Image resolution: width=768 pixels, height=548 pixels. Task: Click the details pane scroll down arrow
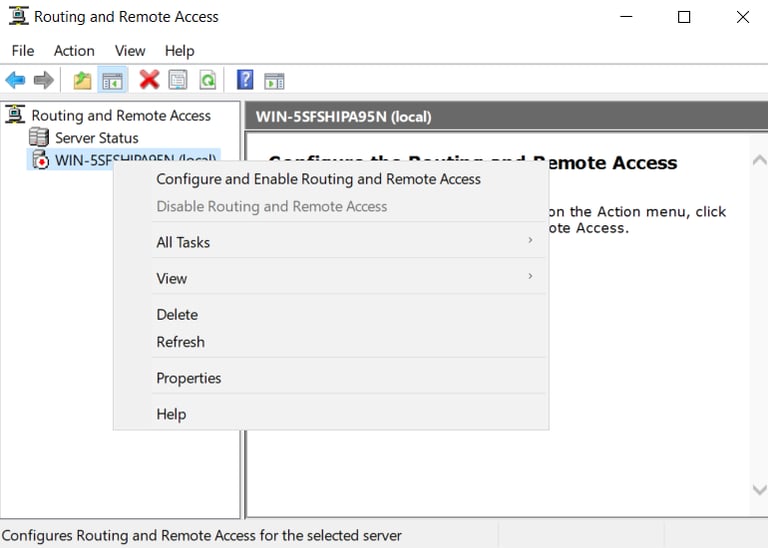pos(758,489)
